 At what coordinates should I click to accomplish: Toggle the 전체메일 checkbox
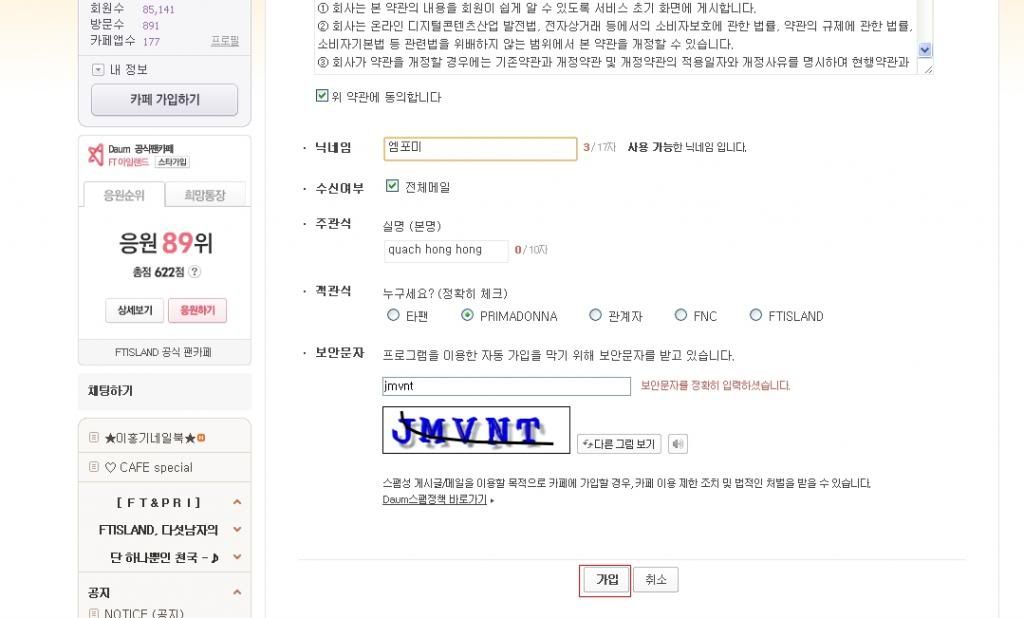(392, 186)
